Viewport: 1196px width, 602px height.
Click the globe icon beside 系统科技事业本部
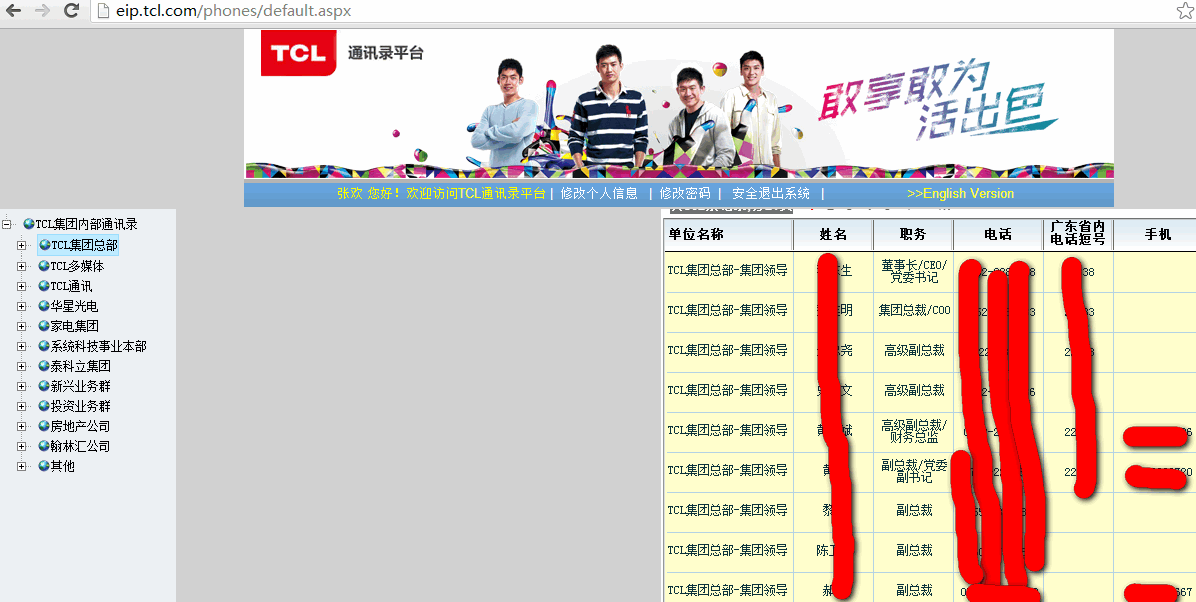pyautogui.click(x=44, y=346)
